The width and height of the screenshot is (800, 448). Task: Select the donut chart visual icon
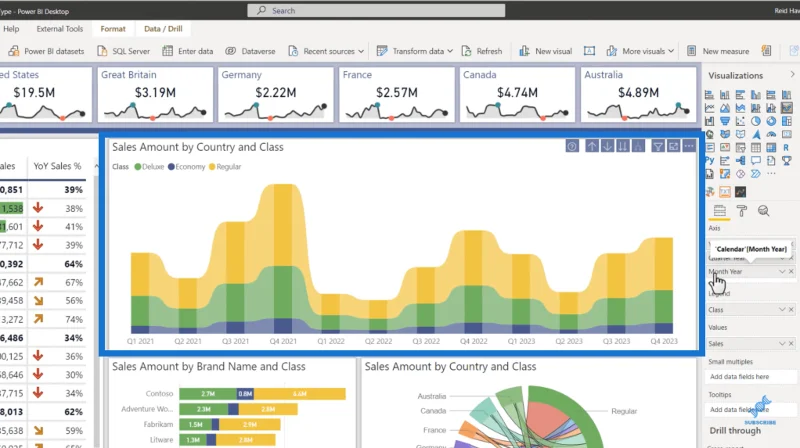pos(771,121)
